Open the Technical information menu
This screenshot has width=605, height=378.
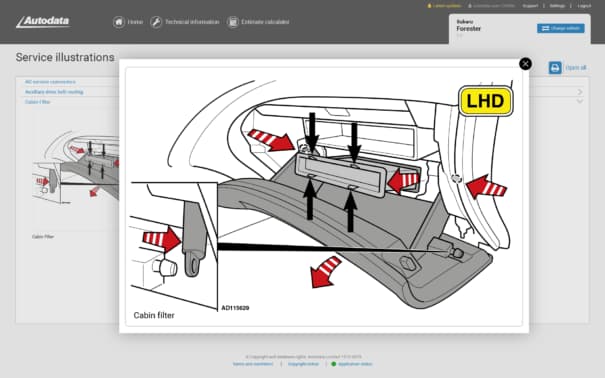pyautogui.click(x=192, y=22)
